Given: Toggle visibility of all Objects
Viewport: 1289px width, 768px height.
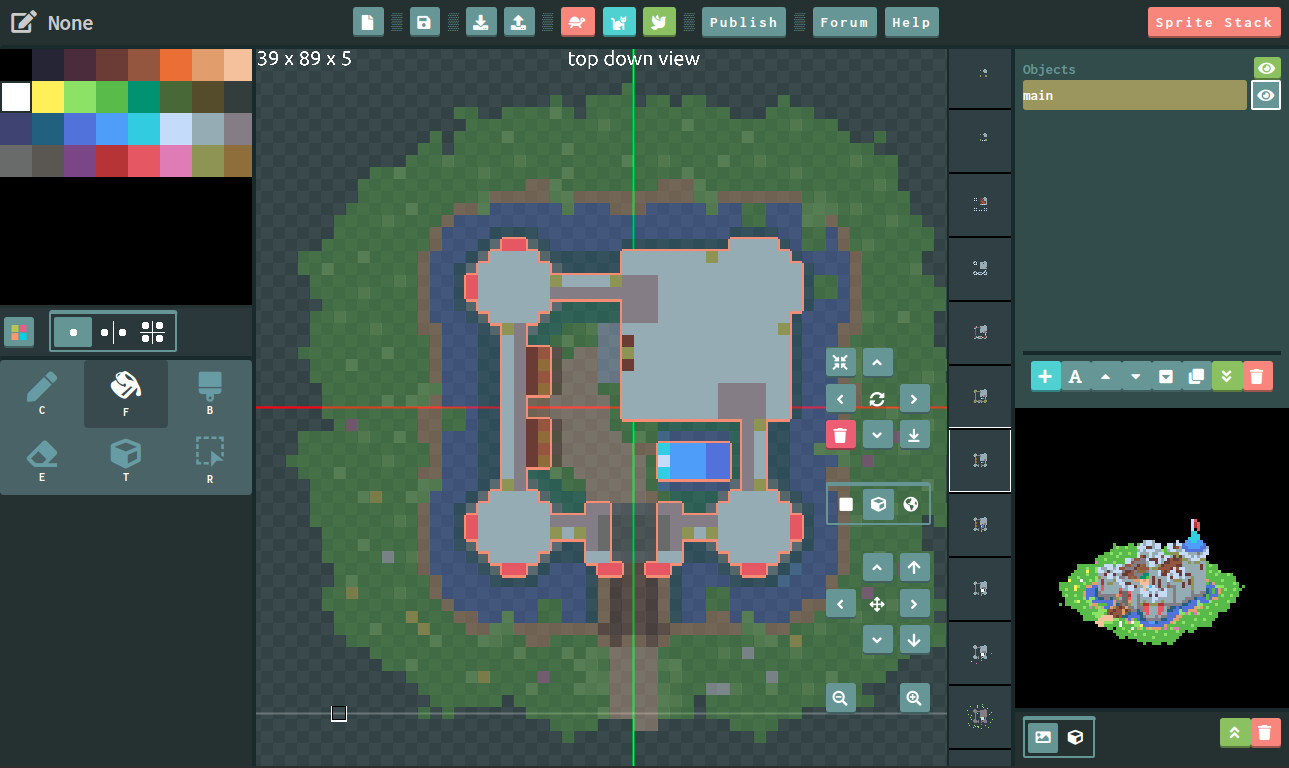Looking at the screenshot, I should 1267,68.
